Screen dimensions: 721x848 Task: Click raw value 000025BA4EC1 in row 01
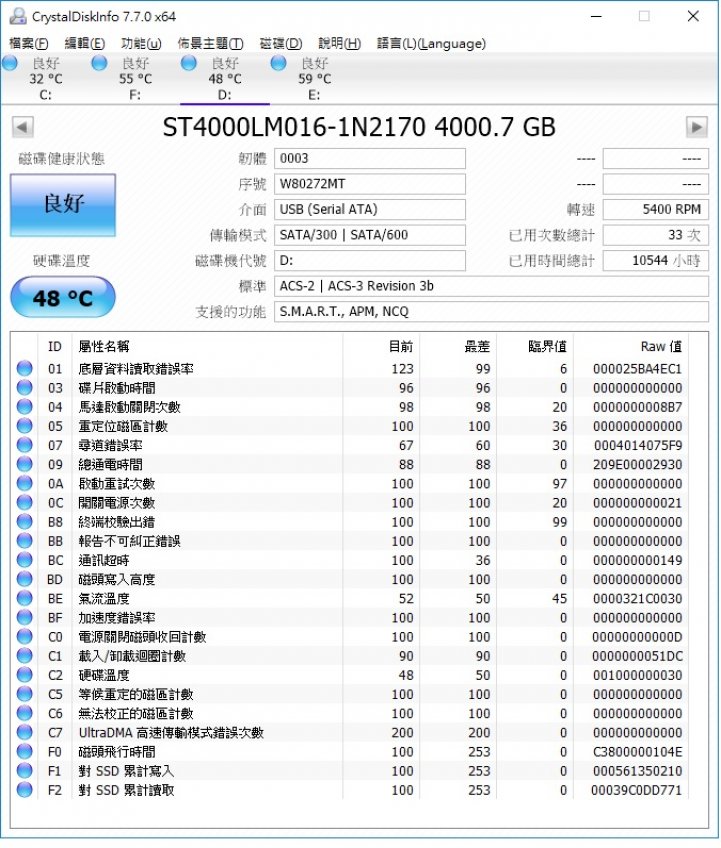tap(637, 369)
